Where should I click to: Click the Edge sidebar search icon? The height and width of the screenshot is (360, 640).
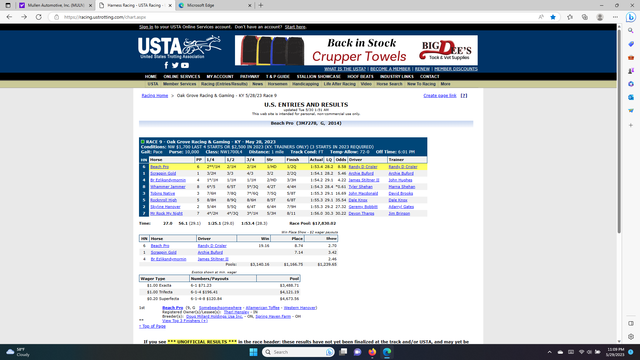631,31
